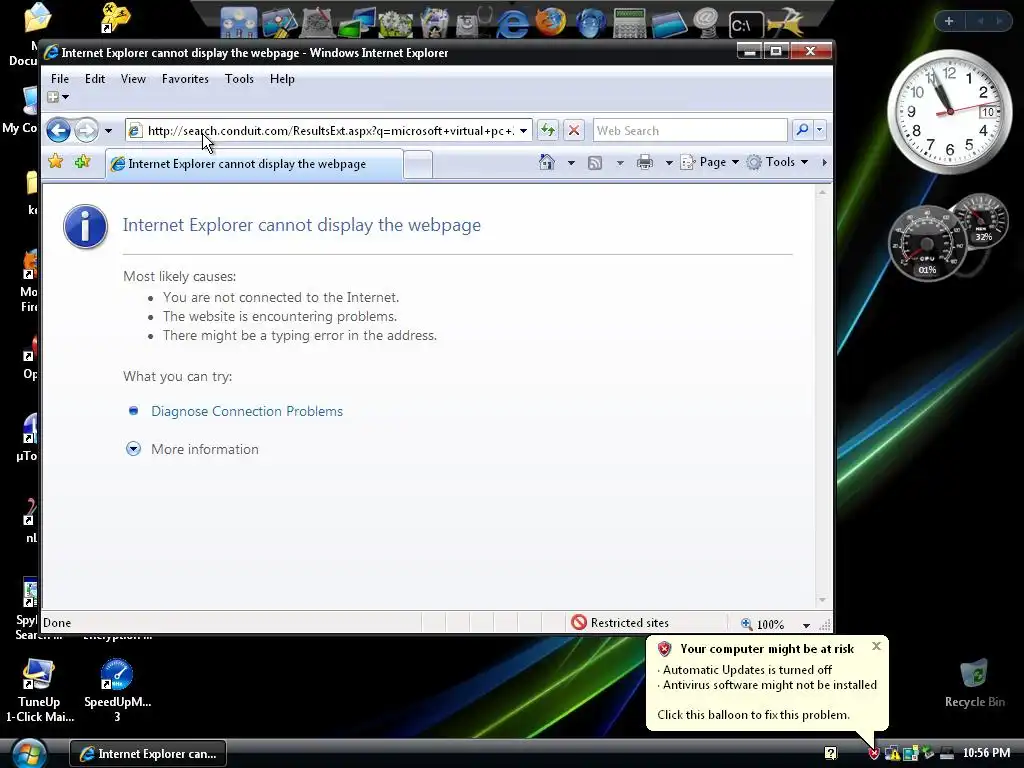
Task: Open the recycle bin icon in the dock
Action: [434, 24]
